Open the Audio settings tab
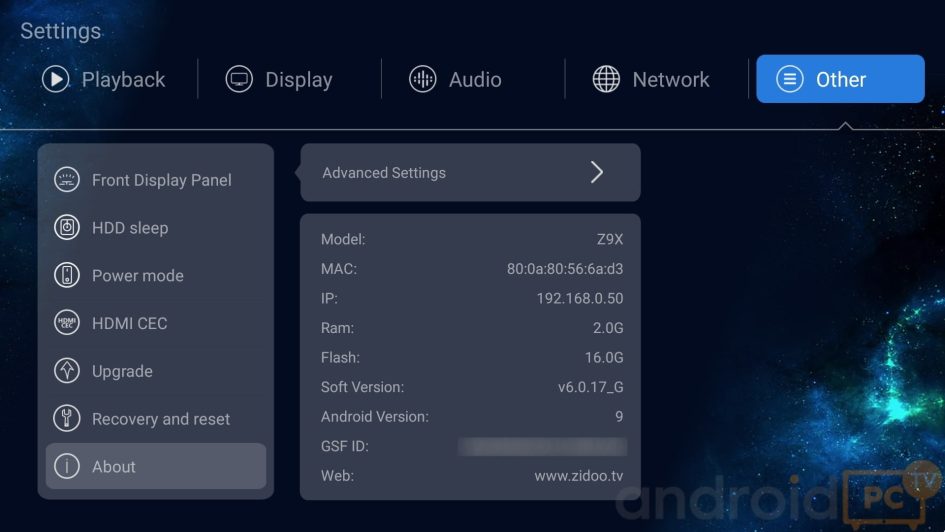This screenshot has width=945, height=532. pyautogui.click(x=456, y=79)
